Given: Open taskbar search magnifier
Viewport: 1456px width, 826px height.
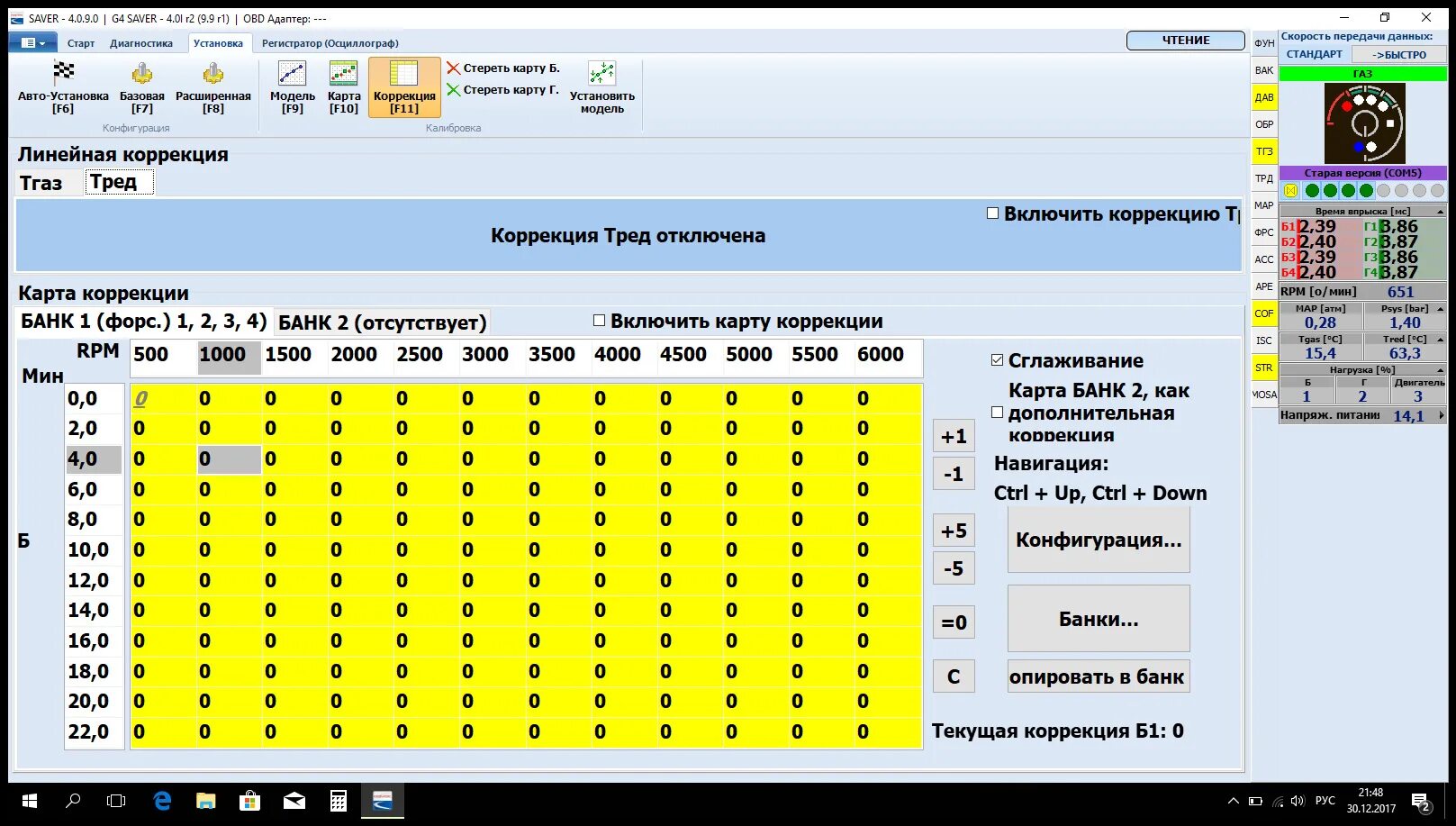Looking at the screenshot, I should click(73, 801).
